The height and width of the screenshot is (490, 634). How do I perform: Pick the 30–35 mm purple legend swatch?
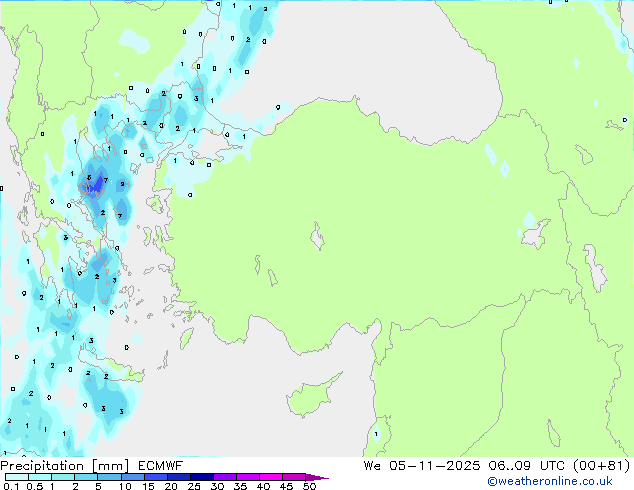pyautogui.click(x=225, y=477)
